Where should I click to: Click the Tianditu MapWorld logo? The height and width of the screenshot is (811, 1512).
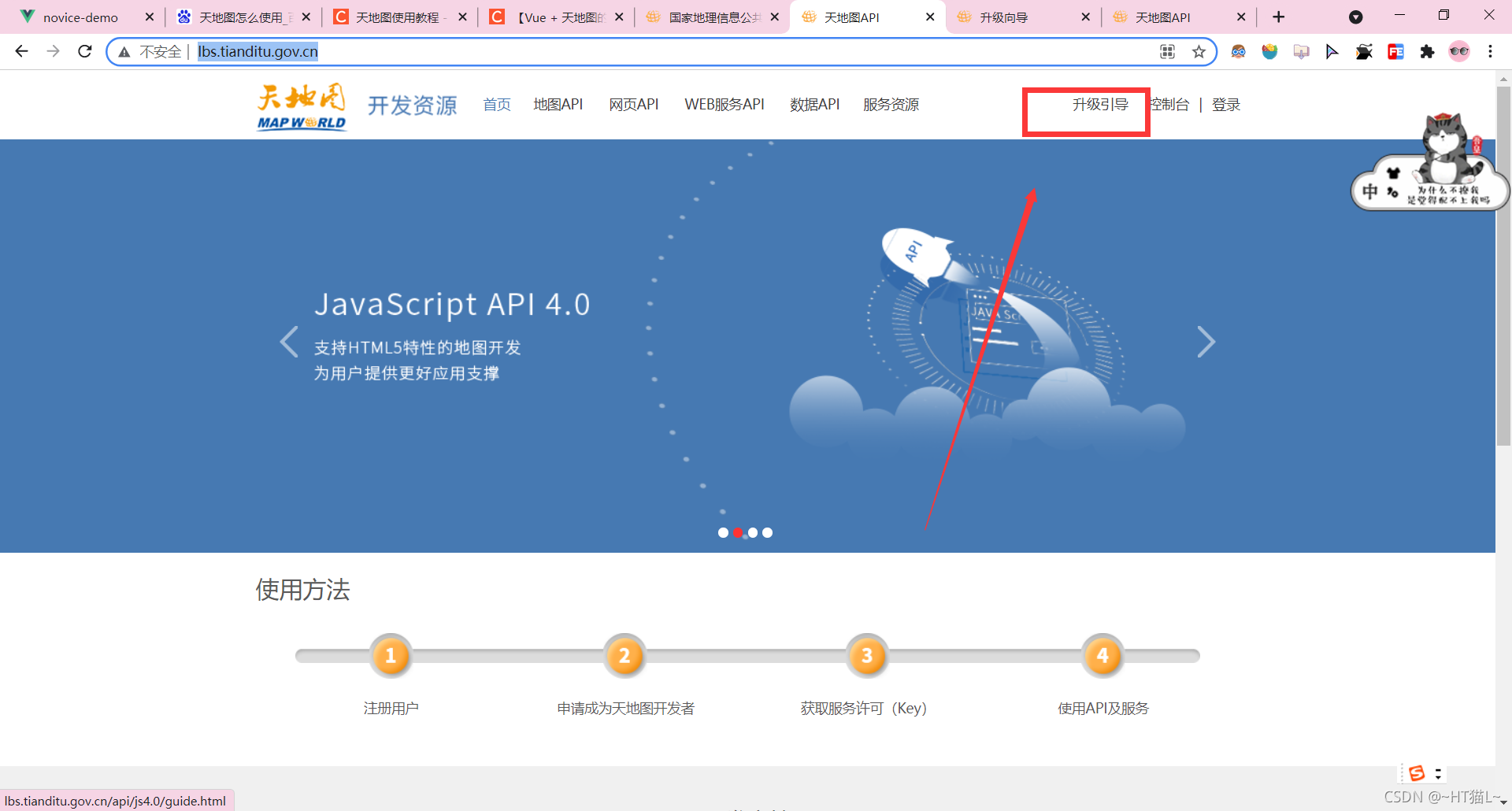302,106
